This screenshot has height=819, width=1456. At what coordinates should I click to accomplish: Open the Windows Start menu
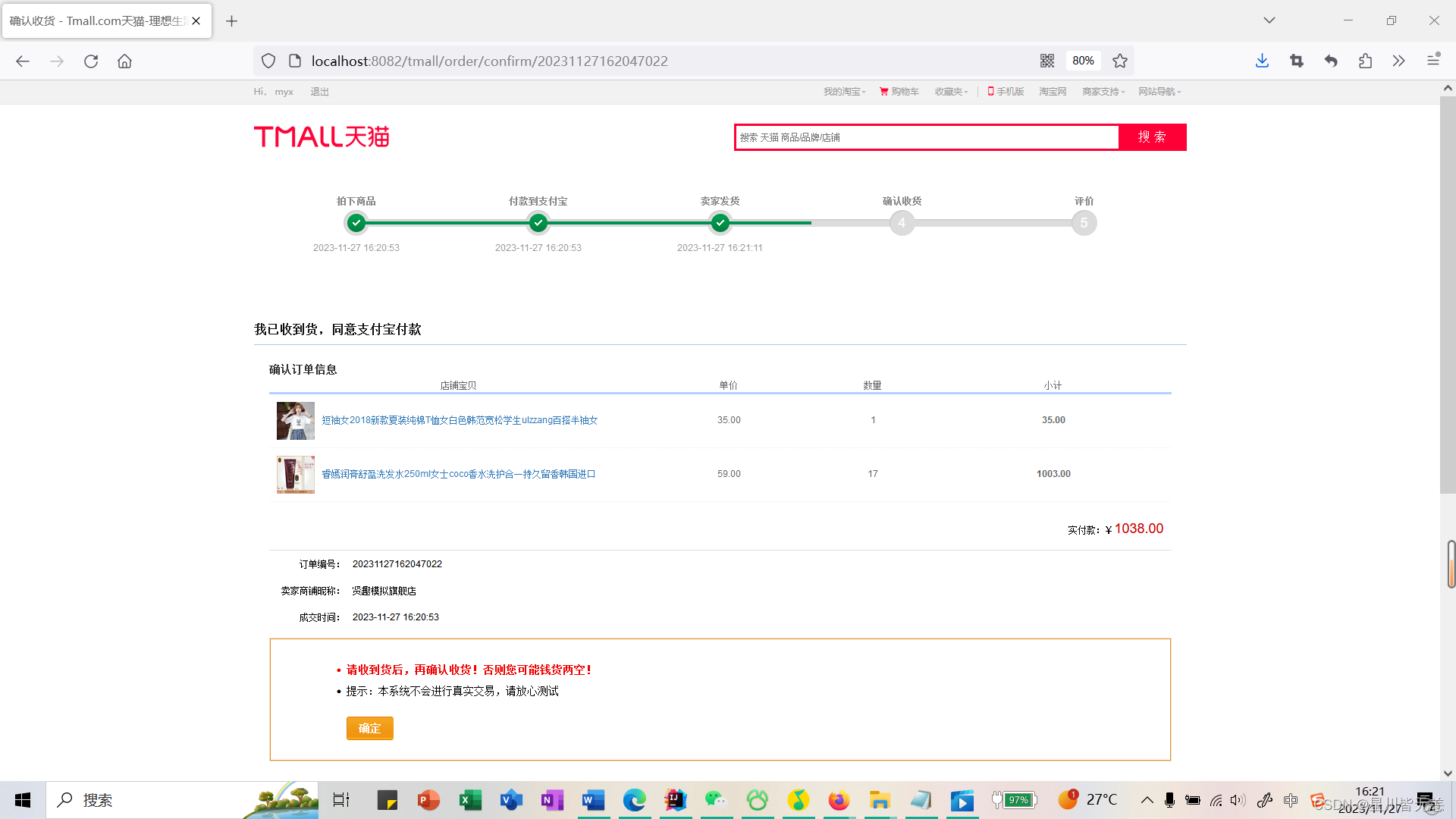tap(23, 800)
